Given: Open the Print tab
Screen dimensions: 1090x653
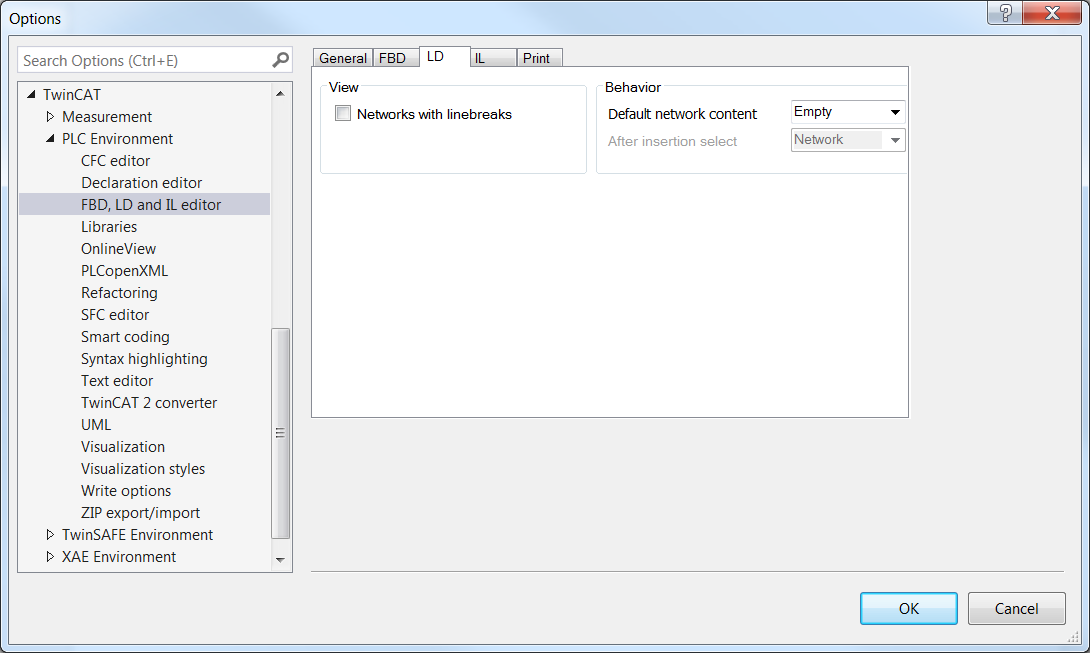Looking at the screenshot, I should tap(539, 58).
